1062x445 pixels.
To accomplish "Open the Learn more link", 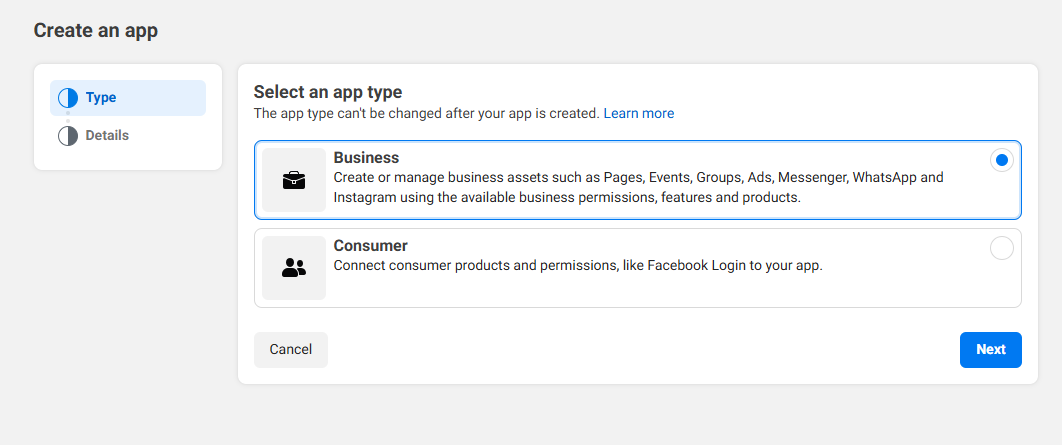I will [638, 113].
